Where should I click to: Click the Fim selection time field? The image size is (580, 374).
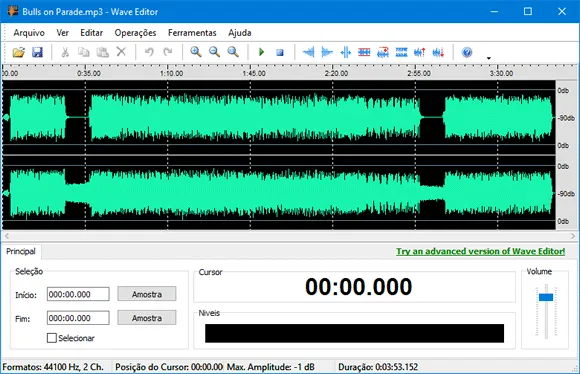[78, 318]
